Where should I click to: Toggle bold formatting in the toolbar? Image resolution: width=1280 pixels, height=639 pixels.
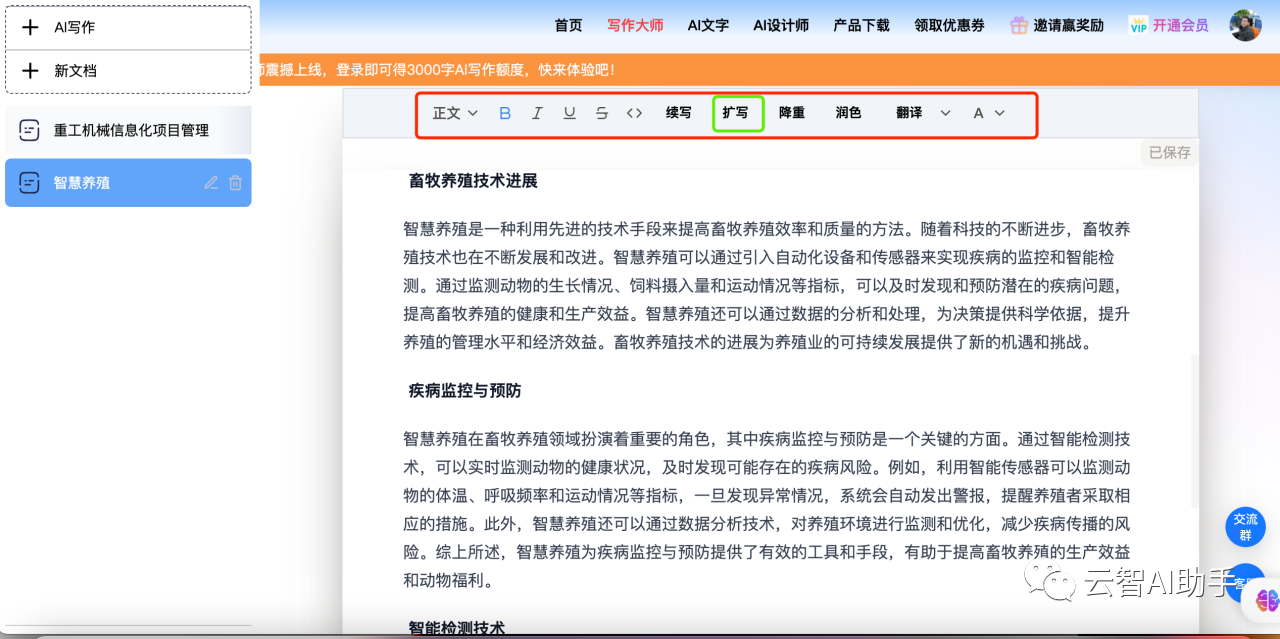click(504, 113)
